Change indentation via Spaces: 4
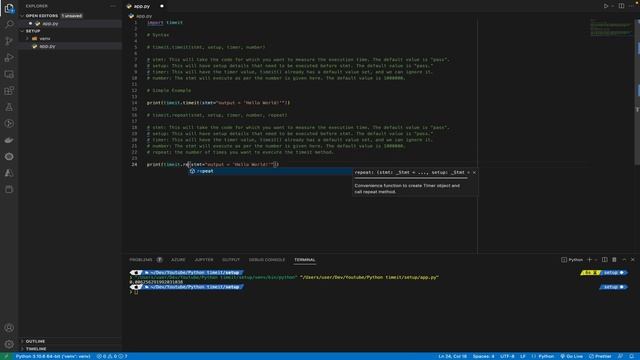This screenshot has width=640, height=360. (x=483, y=356)
